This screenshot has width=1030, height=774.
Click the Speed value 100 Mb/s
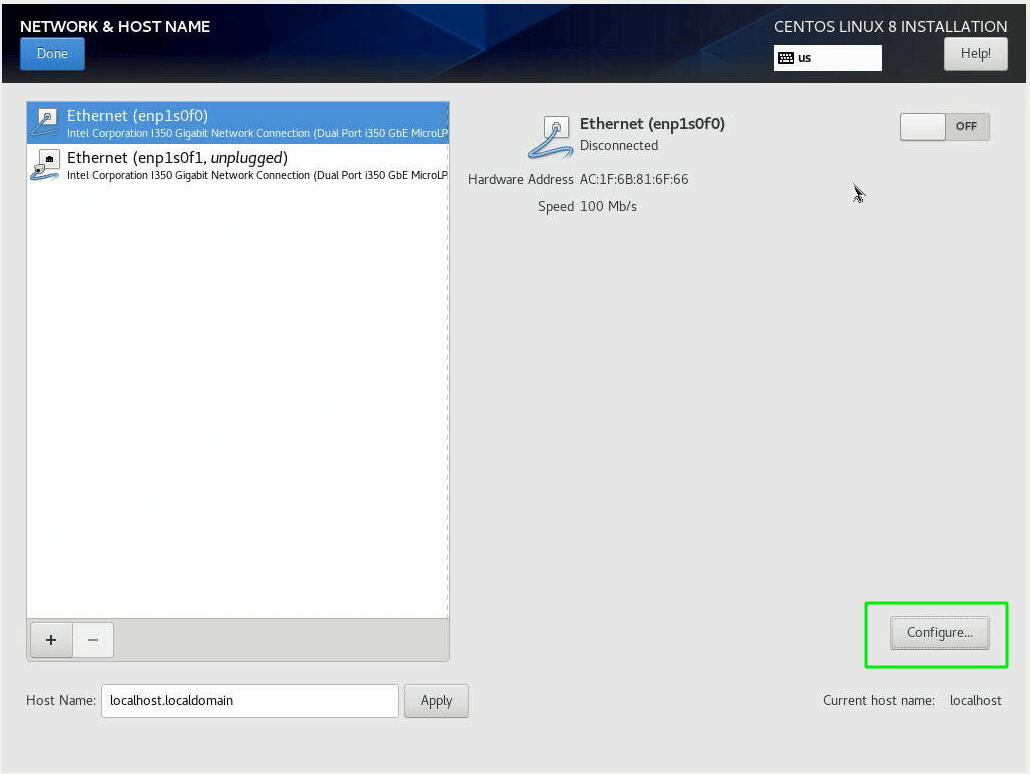click(608, 206)
